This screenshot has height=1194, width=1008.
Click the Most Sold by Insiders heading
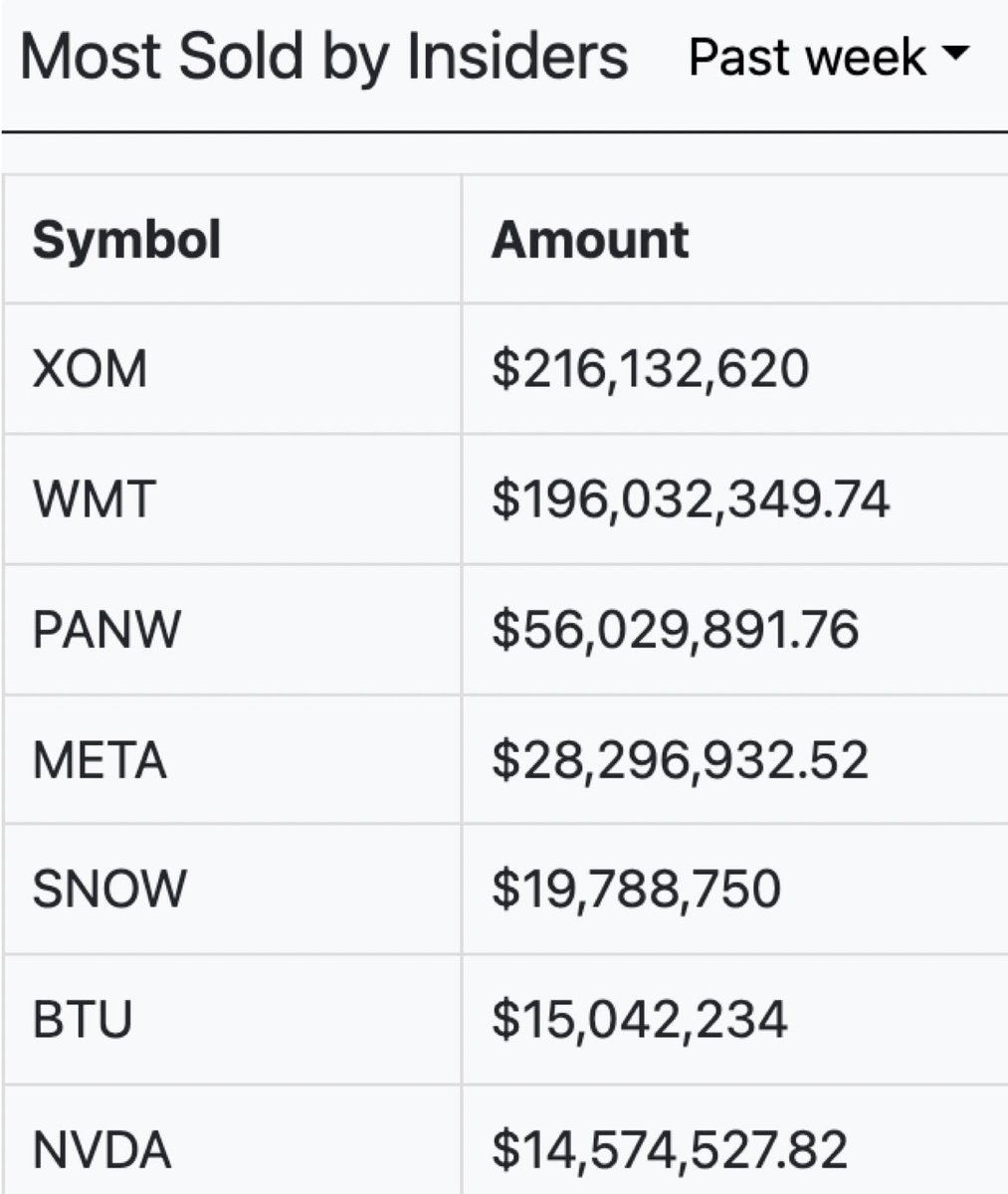[324, 57]
